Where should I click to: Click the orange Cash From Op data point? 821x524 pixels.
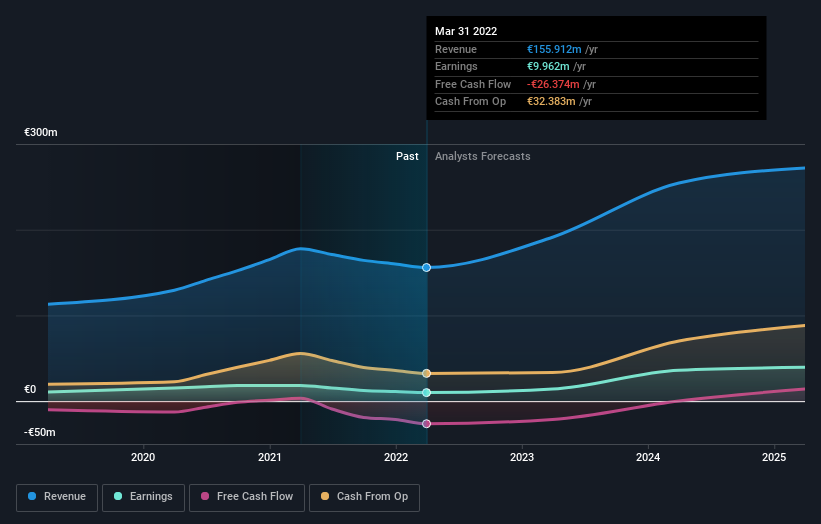pyautogui.click(x=426, y=373)
